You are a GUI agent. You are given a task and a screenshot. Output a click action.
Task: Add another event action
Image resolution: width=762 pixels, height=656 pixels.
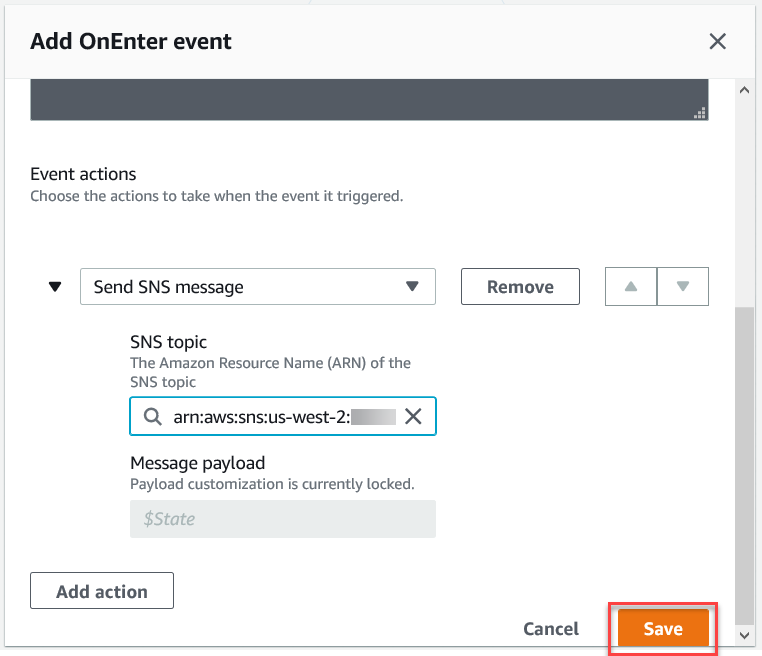tap(102, 591)
